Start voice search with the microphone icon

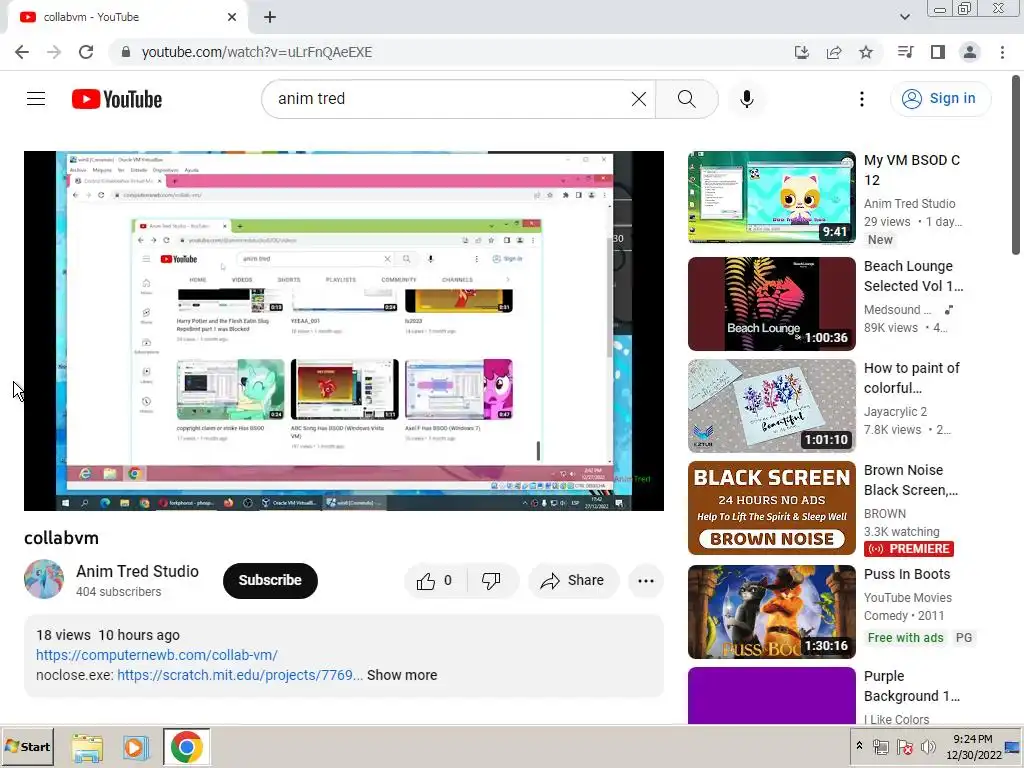pos(747,99)
